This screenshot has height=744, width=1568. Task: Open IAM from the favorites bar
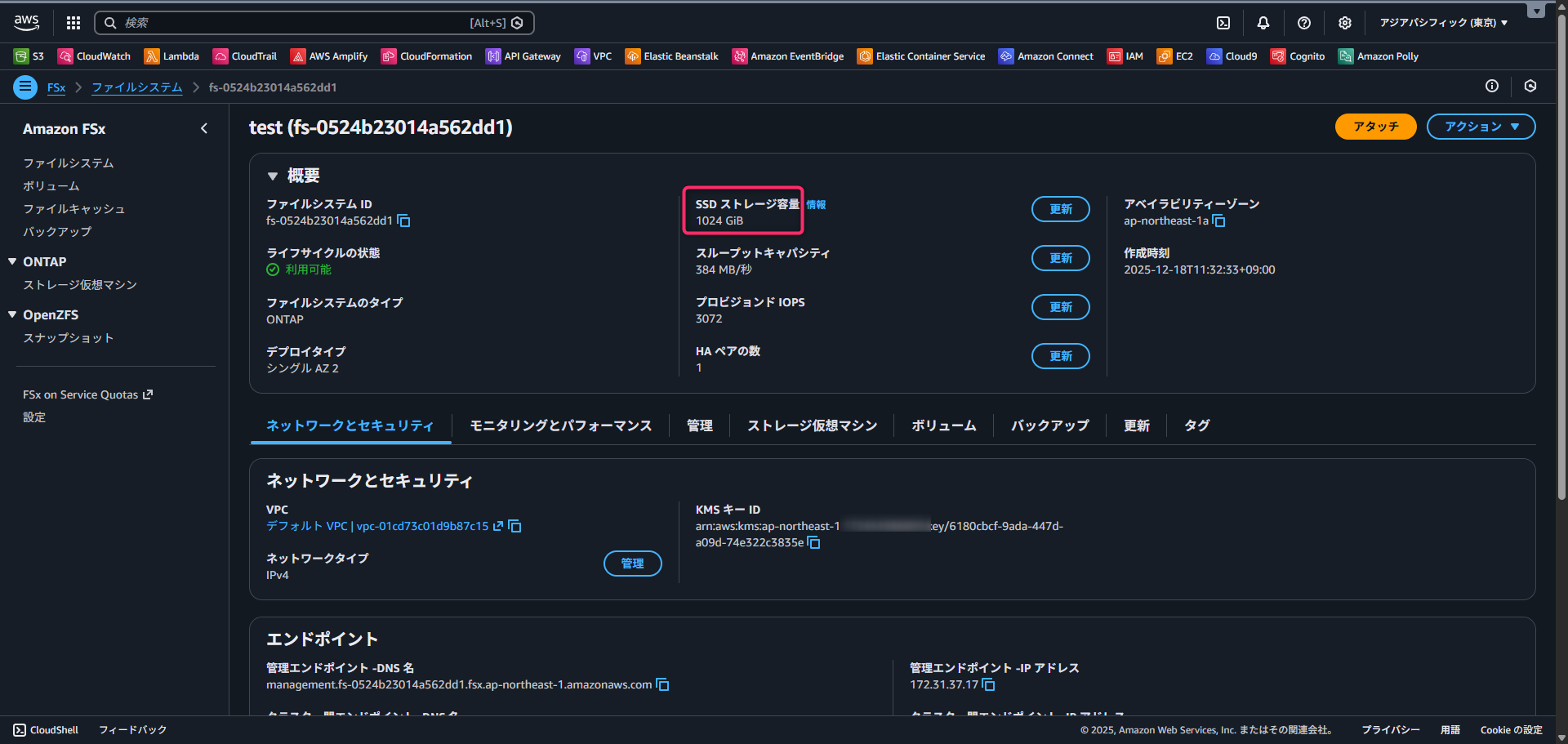(1125, 56)
